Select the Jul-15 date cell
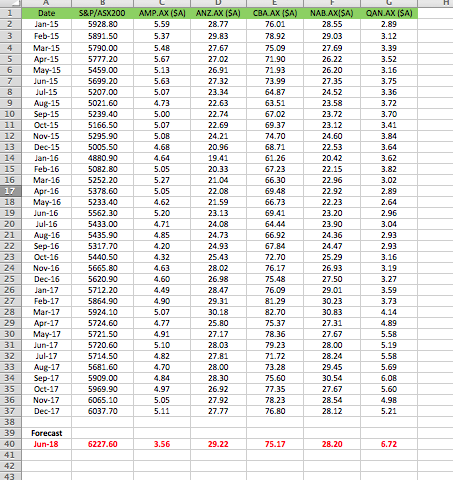The image size is (453, 480). click(46, 92)
